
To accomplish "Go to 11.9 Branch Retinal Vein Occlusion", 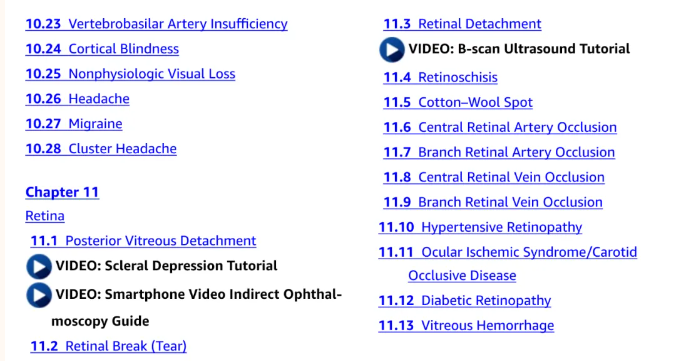I will [493, 202].
